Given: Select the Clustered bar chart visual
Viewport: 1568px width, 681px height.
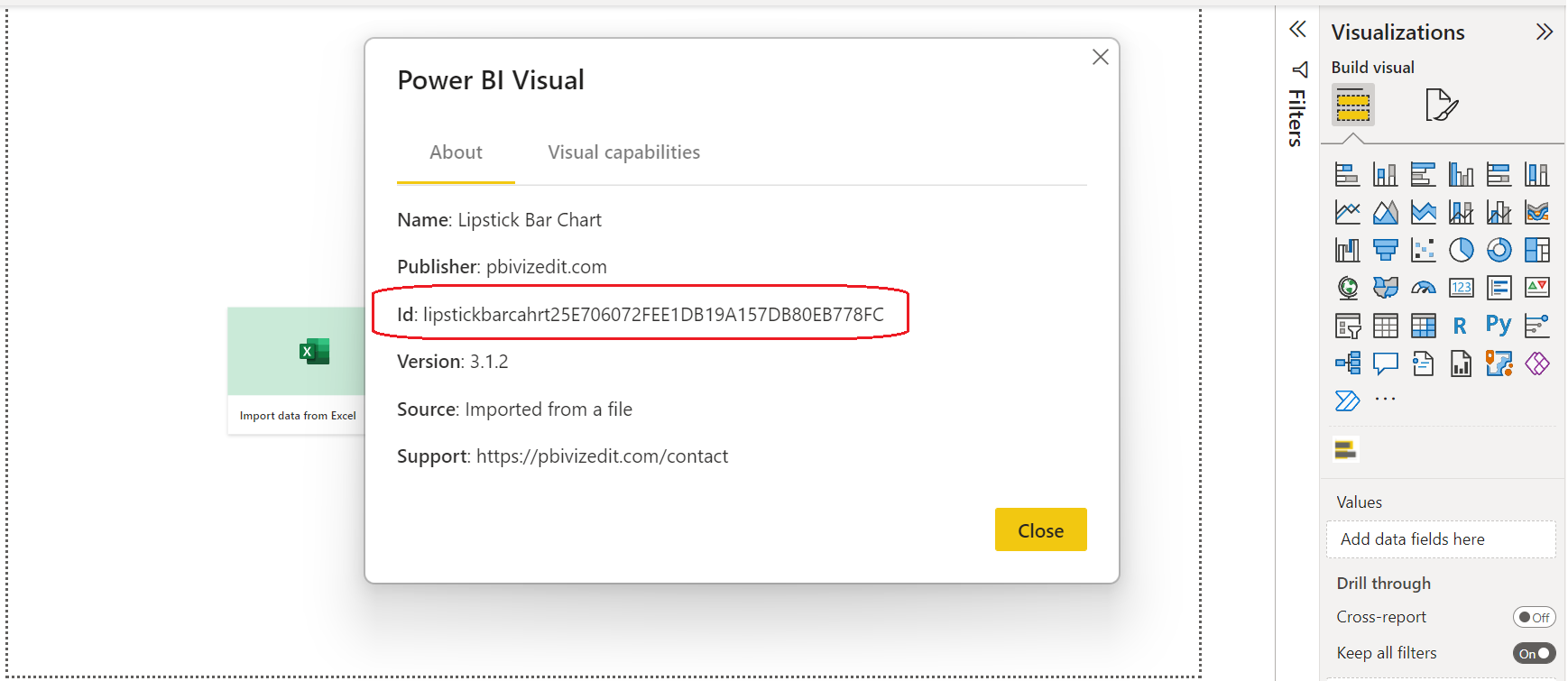Looking at the screenshot, I should tap(1423, 174).
